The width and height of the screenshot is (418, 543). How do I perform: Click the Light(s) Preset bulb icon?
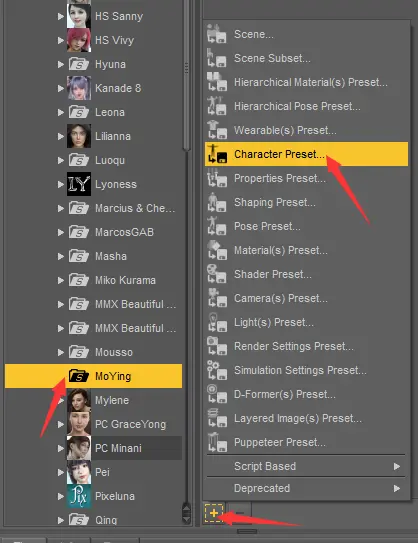tap(216, 322)
